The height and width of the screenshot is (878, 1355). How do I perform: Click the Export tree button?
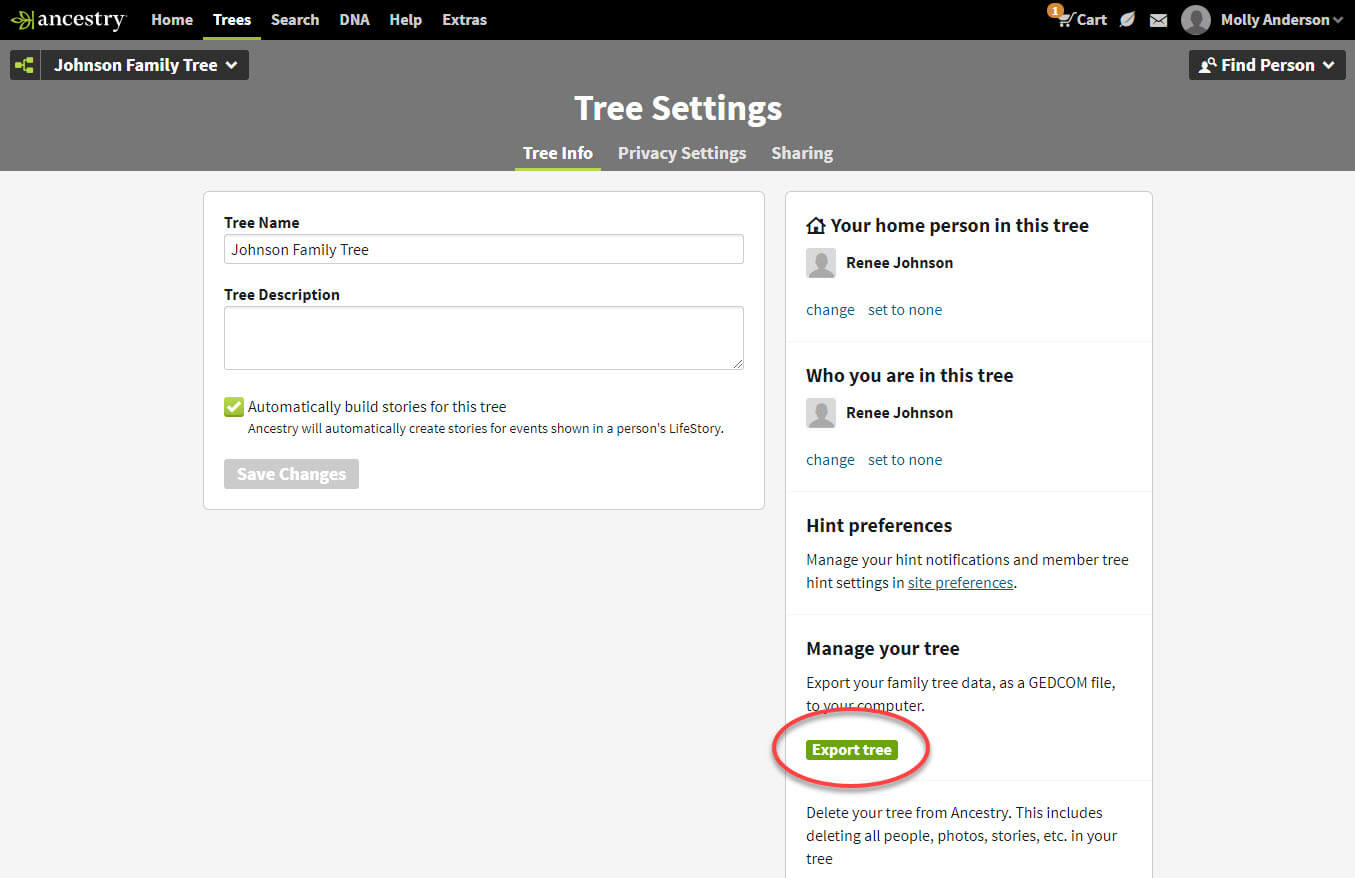(852, 750)
